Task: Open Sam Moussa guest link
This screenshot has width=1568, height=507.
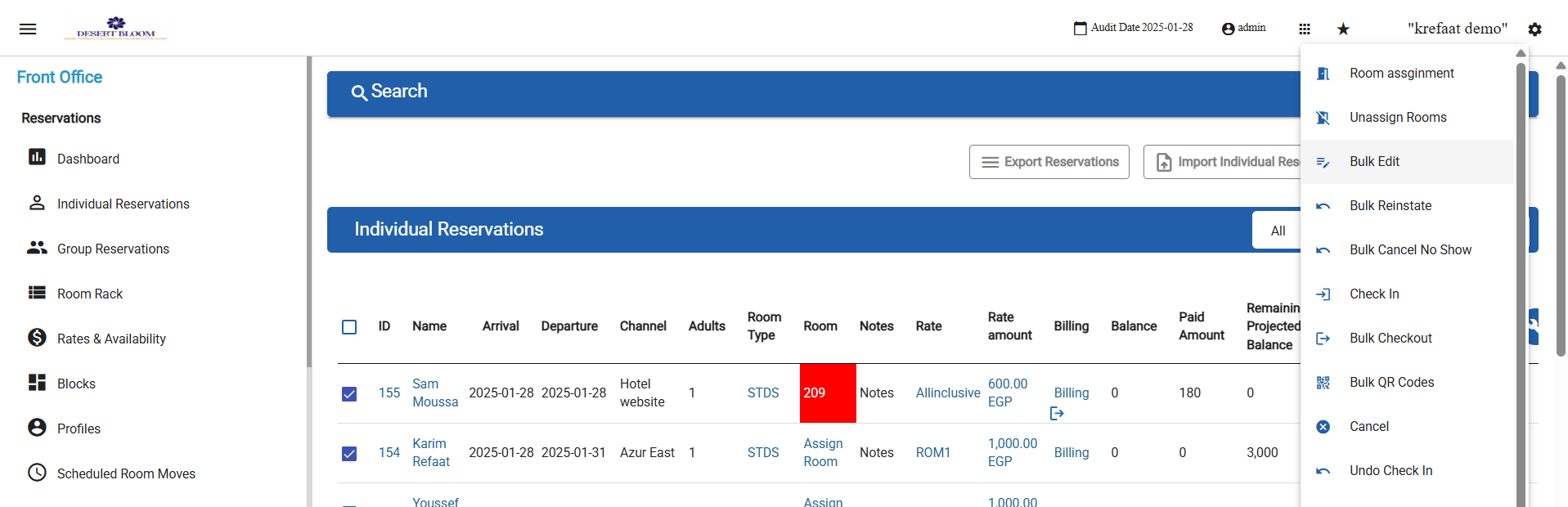Action: point(435,393)
